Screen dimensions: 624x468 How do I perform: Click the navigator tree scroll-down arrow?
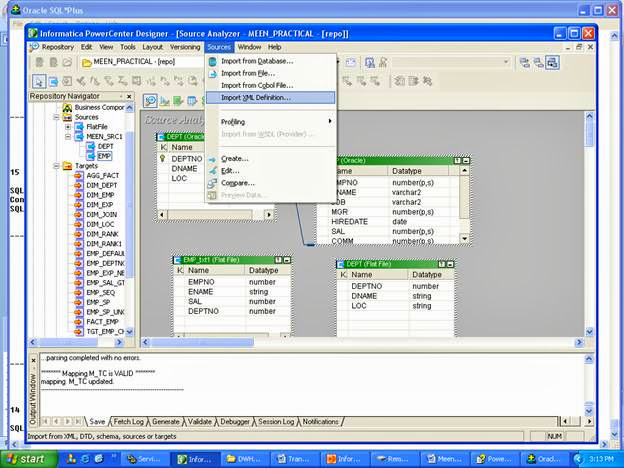pyautogui.click(x=129, y=332)
